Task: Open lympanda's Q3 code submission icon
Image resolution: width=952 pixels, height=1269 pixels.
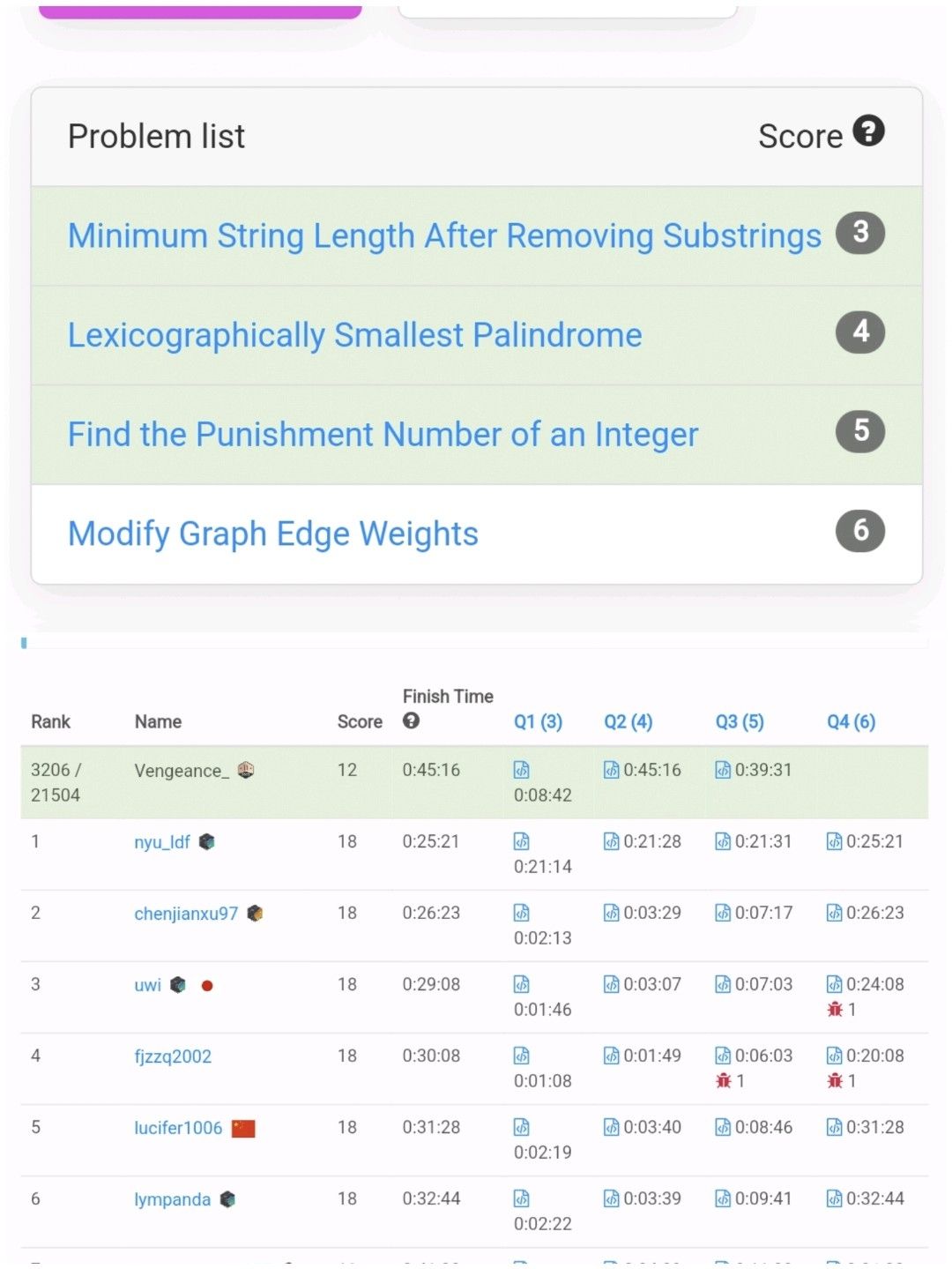Action: click(x=723, y=1198)
